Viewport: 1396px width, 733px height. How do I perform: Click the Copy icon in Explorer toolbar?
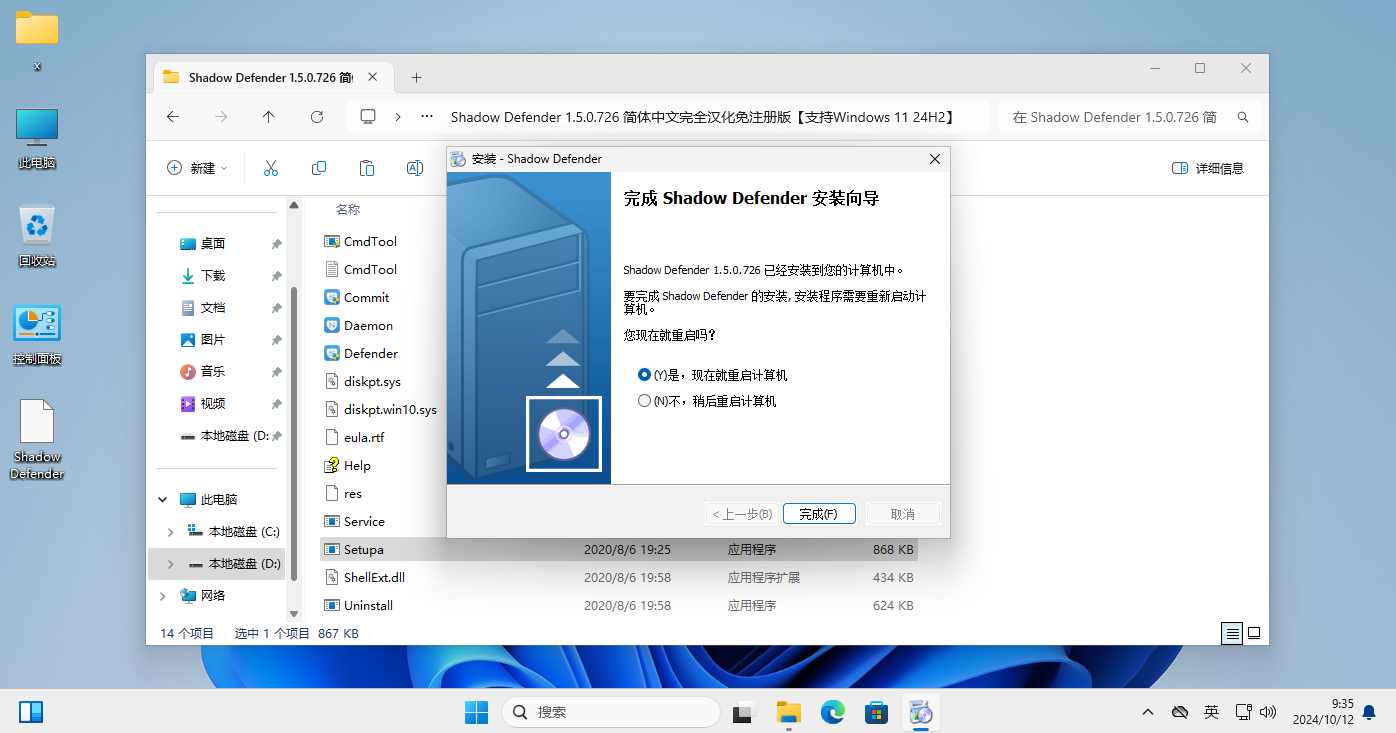tap(319, 168)
